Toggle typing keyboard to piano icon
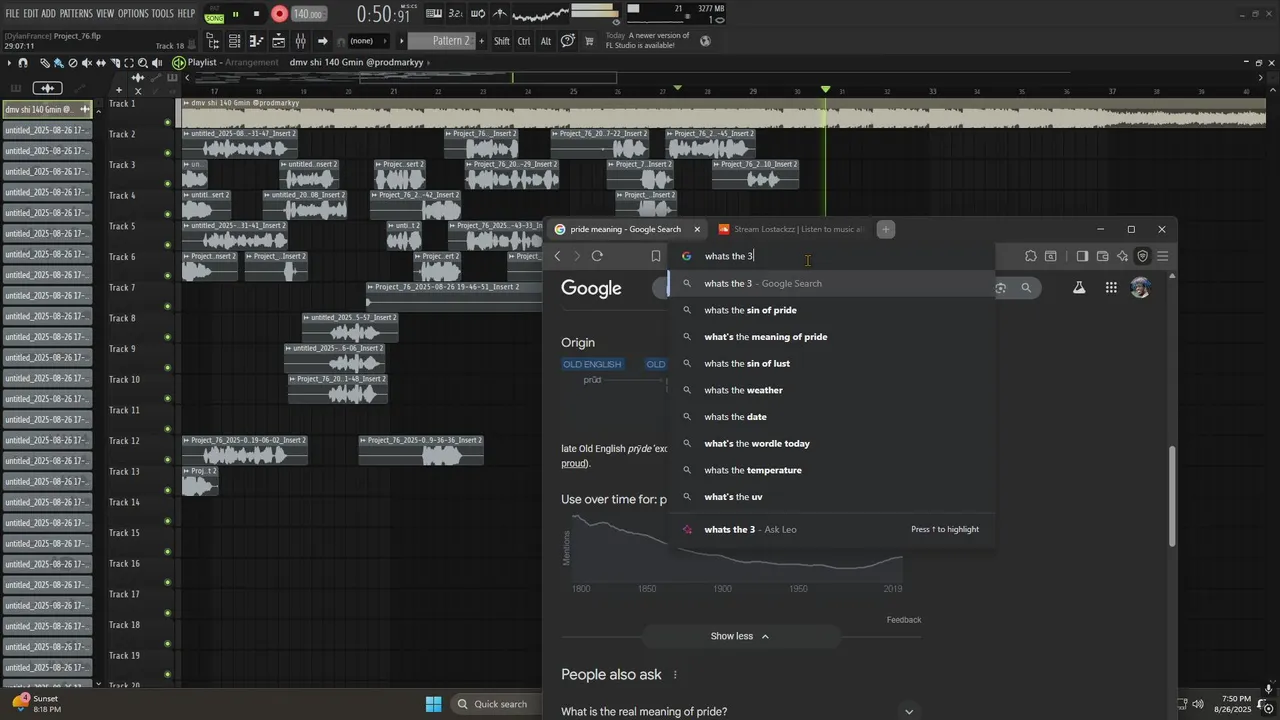Image resolution: width=1280 pixels, height=720 pixels. (x=434, y=14)
